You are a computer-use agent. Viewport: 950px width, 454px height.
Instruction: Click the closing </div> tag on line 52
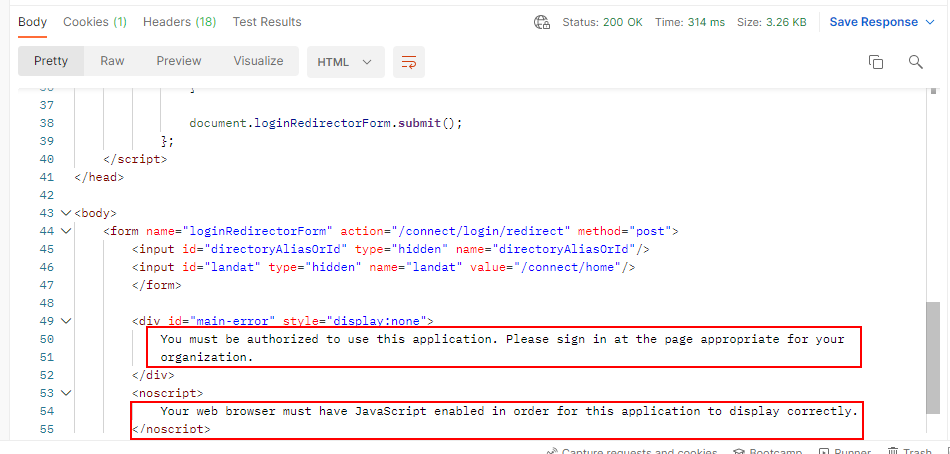(153, 375)
